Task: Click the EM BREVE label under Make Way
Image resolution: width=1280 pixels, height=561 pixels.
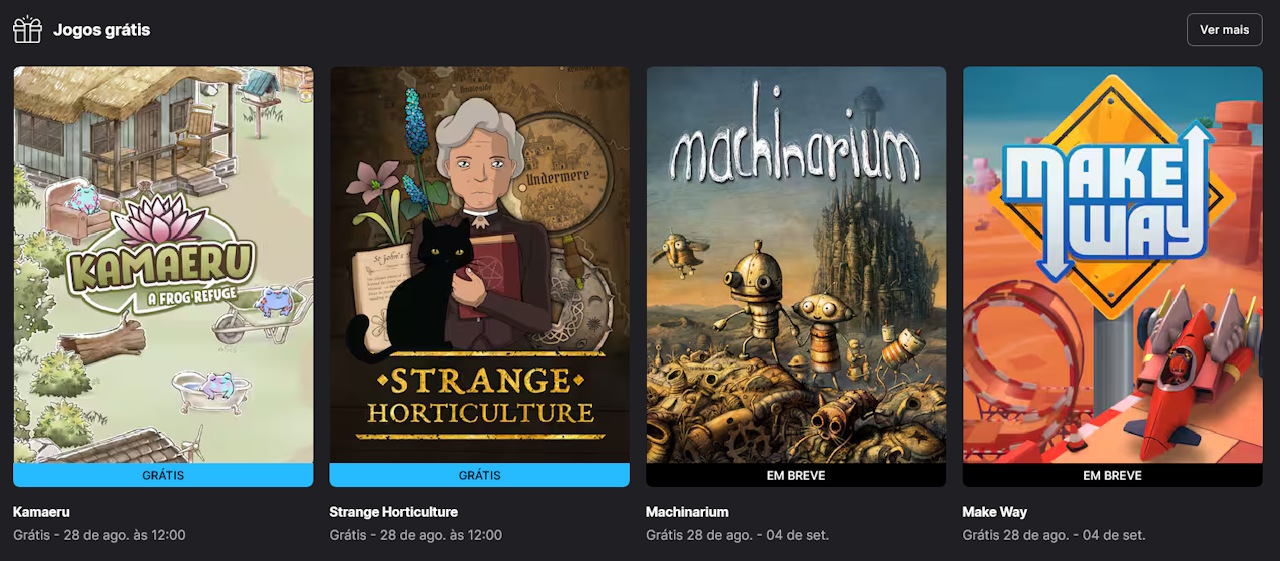Action: (1113, 475)
